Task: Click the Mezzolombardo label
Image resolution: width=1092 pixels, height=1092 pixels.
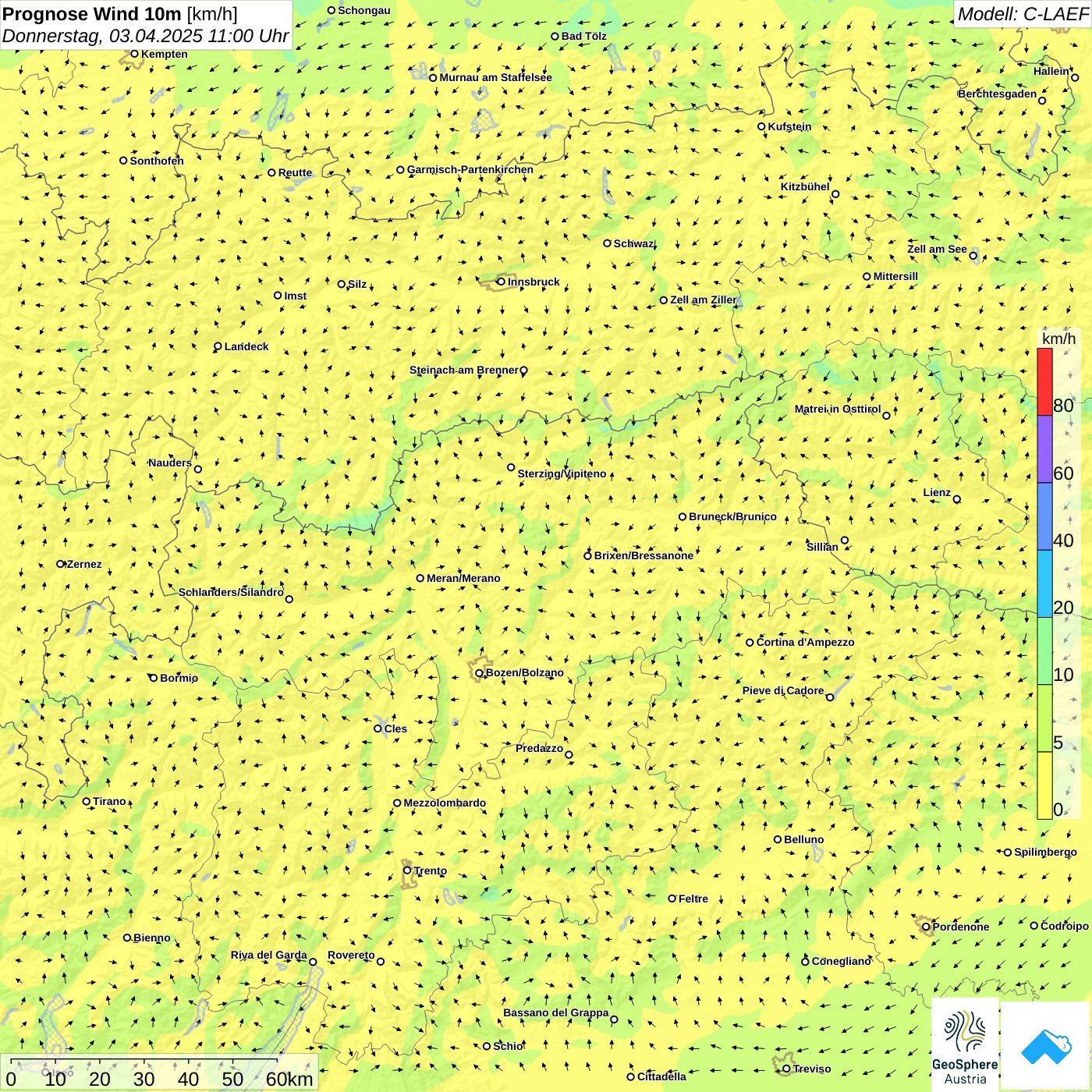Action: pos(445,803)
